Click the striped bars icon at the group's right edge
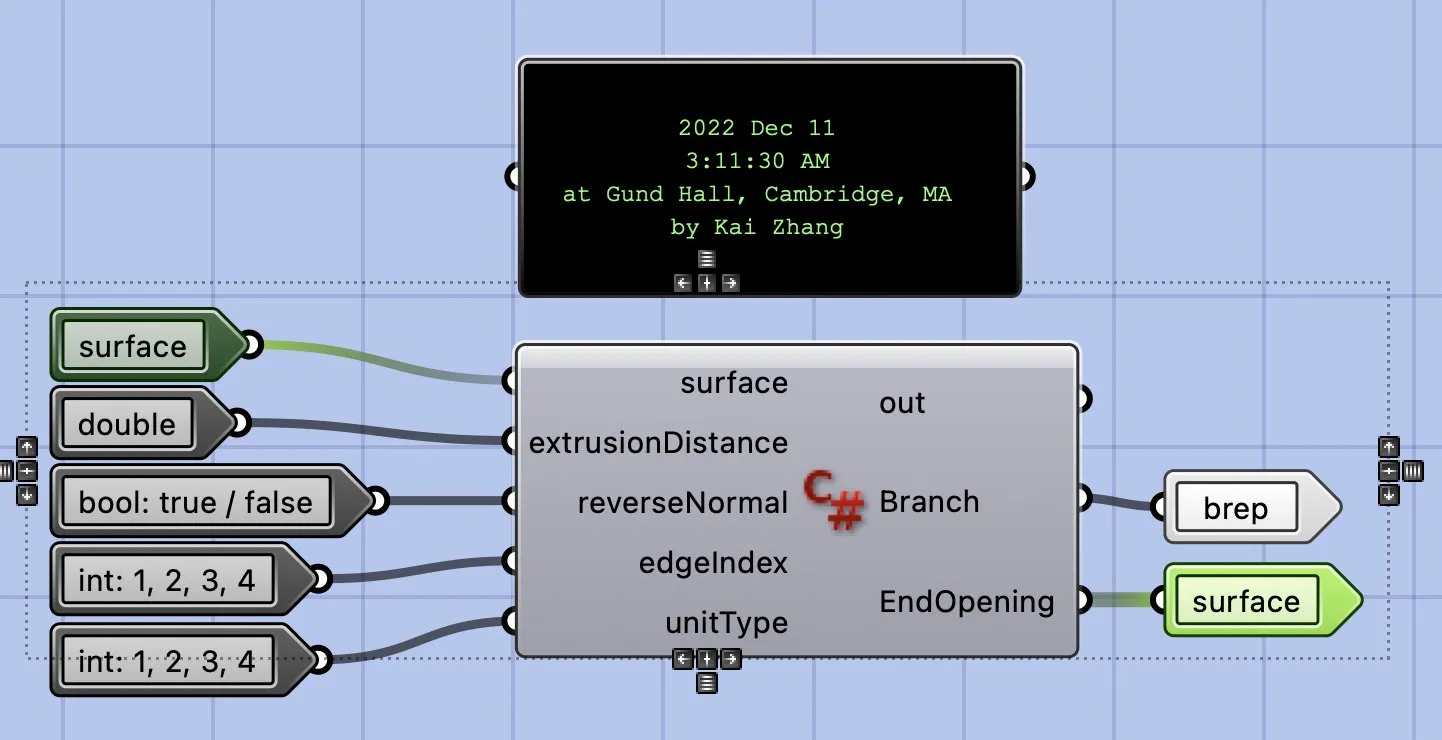Screen dimensions: 1442x740 (1412, 470)
